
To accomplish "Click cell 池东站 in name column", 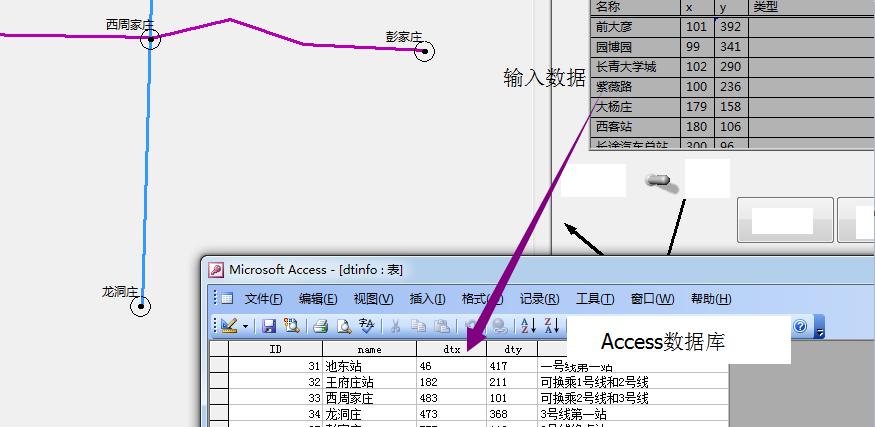I will 369,366.
